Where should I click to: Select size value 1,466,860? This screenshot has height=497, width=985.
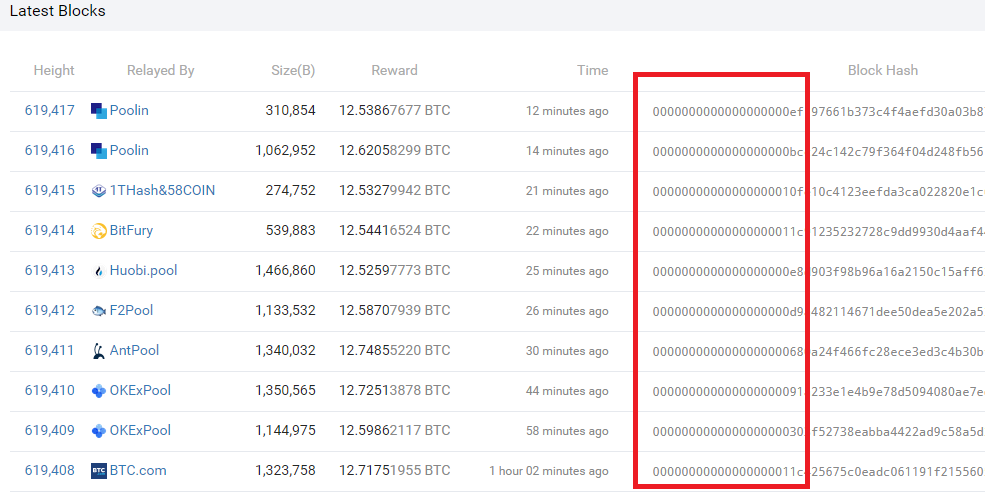pyautogui.click(x=285, y=270)
